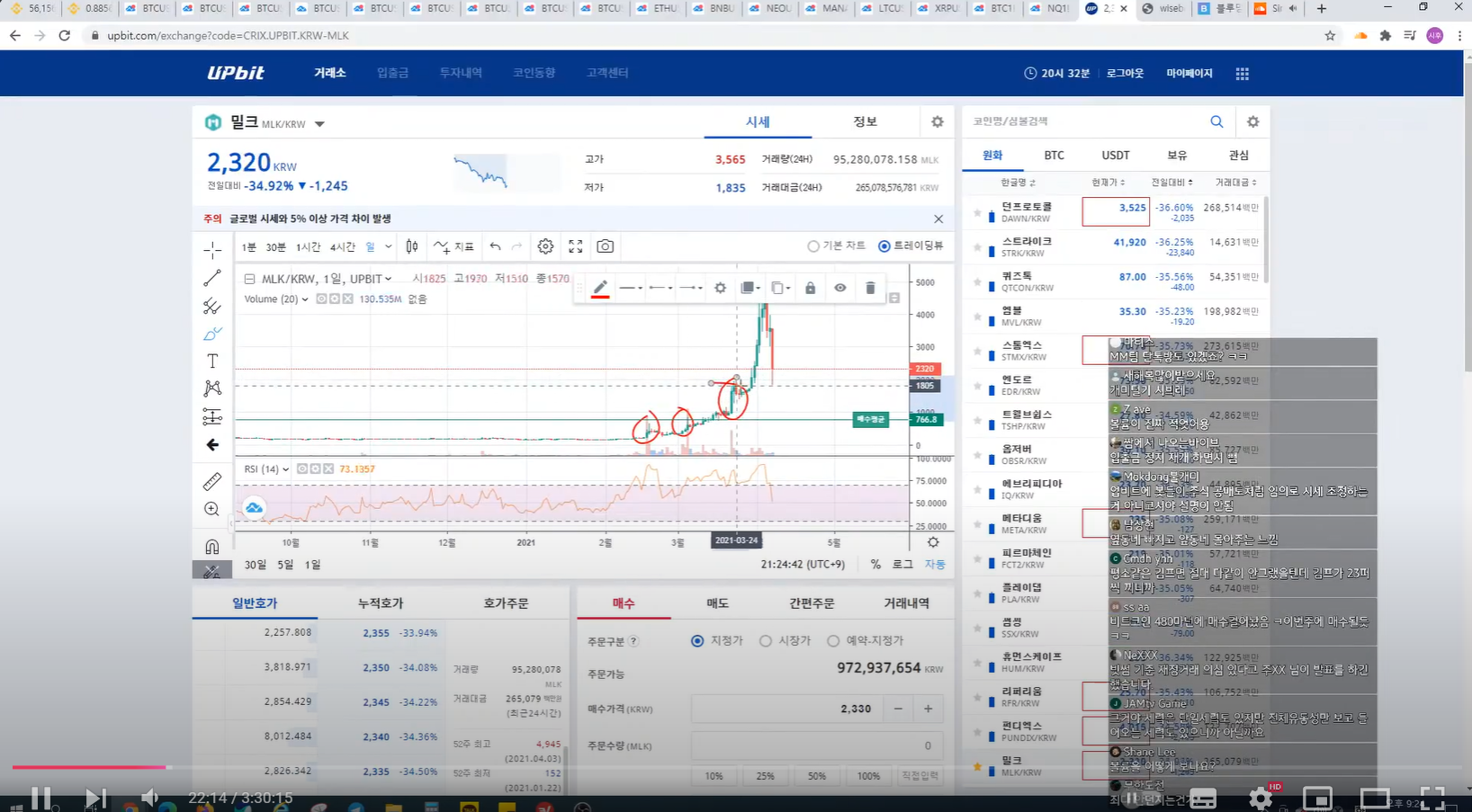Click the coin name search field
This screenshot has height=812, width=1472.
(1084, 121)
